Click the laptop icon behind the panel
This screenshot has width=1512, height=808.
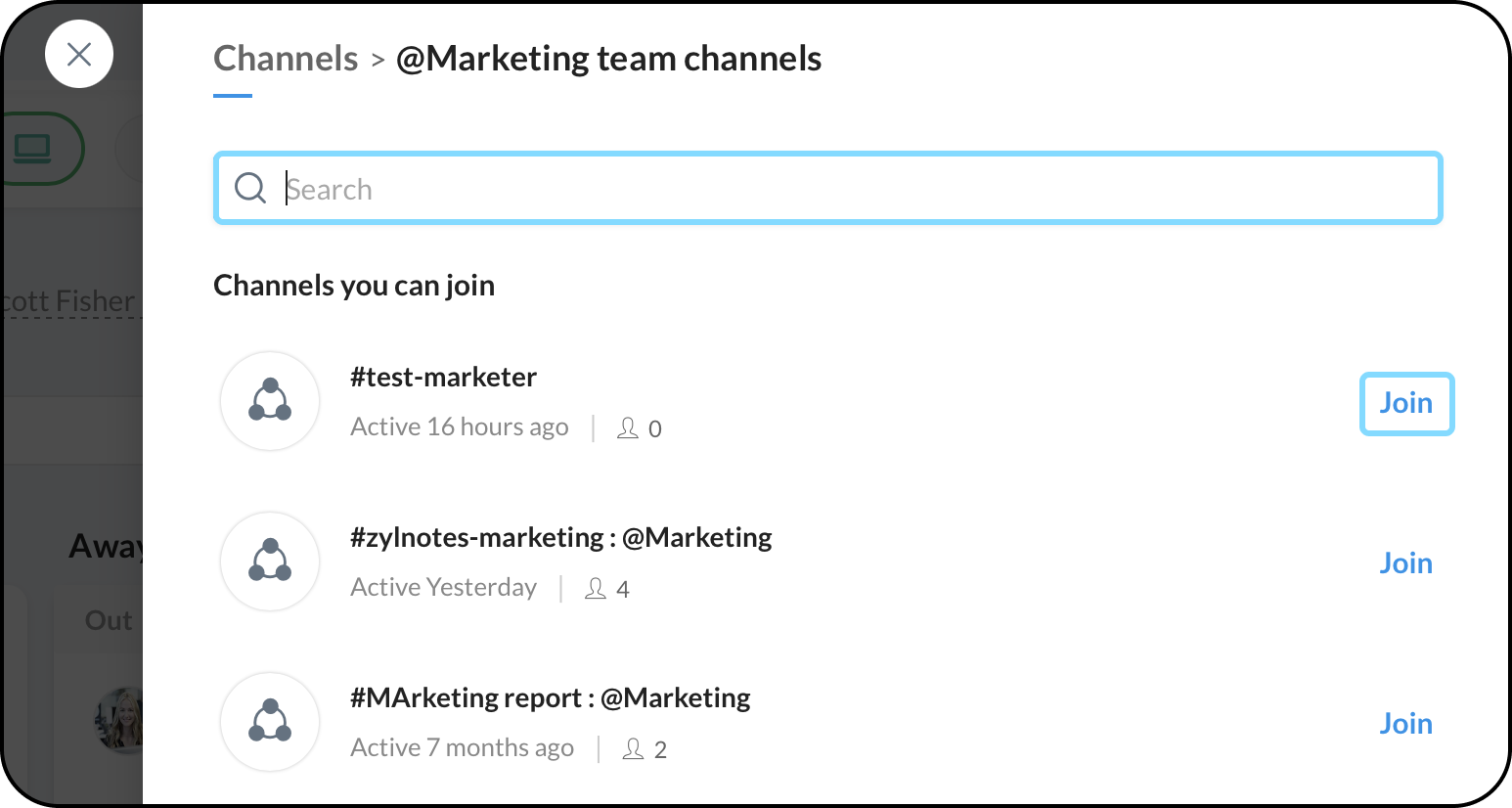coord(32,149)
